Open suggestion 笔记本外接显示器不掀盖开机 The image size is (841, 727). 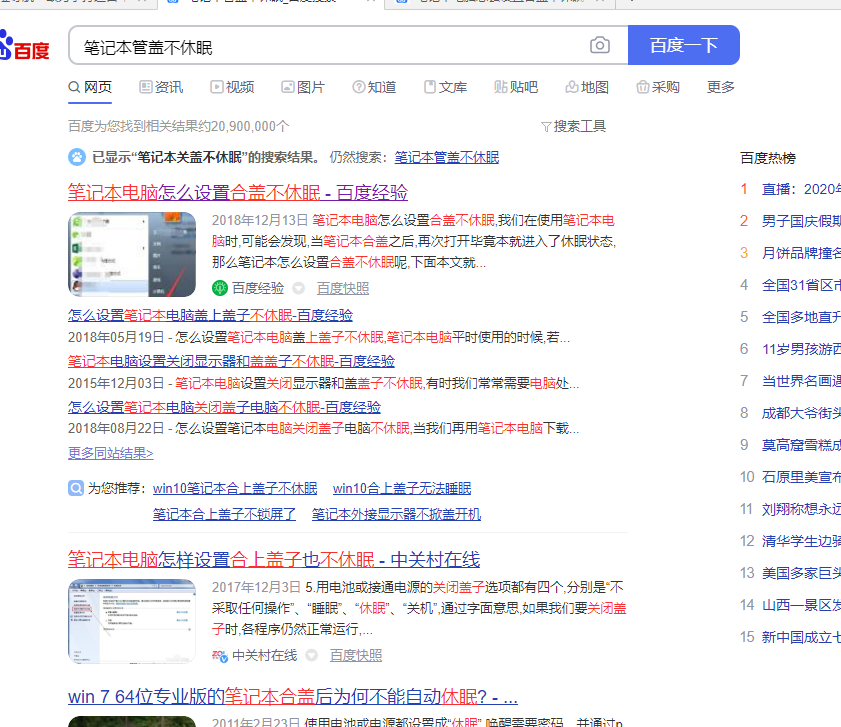[396, 515]
